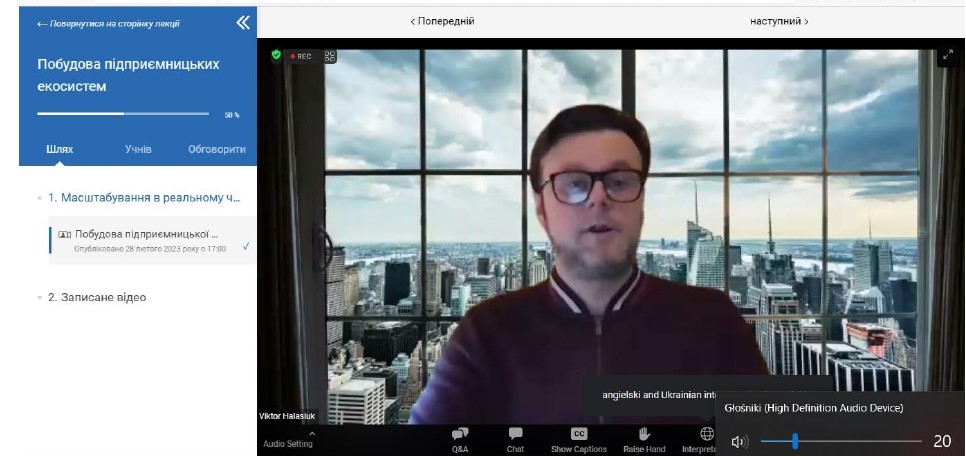Click the completed checkmark on the lesson row
Image resolution: width=966 pixels, height=456 pixels.
click(x=246, y=246)
